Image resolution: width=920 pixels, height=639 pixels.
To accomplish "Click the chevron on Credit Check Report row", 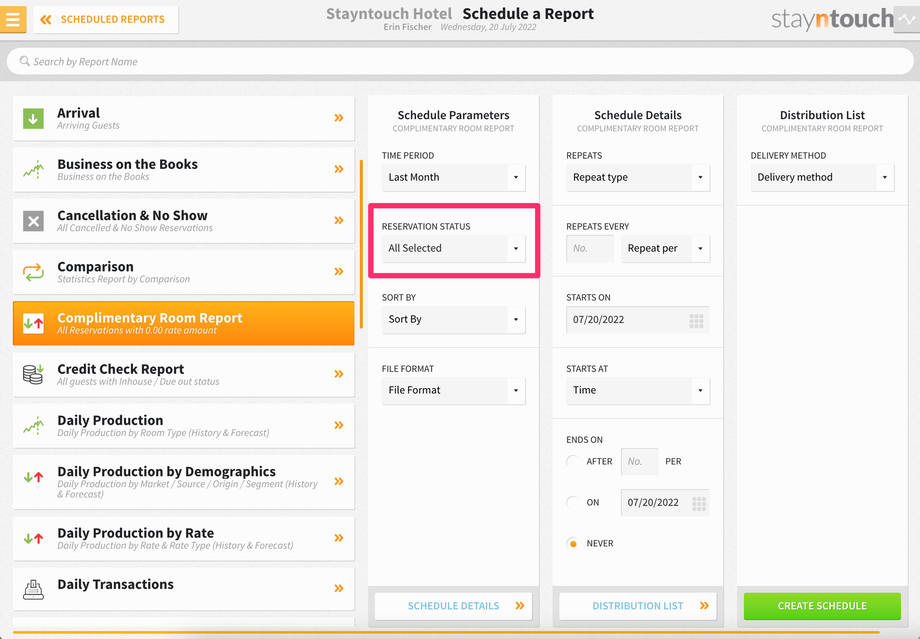I will point(339,374).
